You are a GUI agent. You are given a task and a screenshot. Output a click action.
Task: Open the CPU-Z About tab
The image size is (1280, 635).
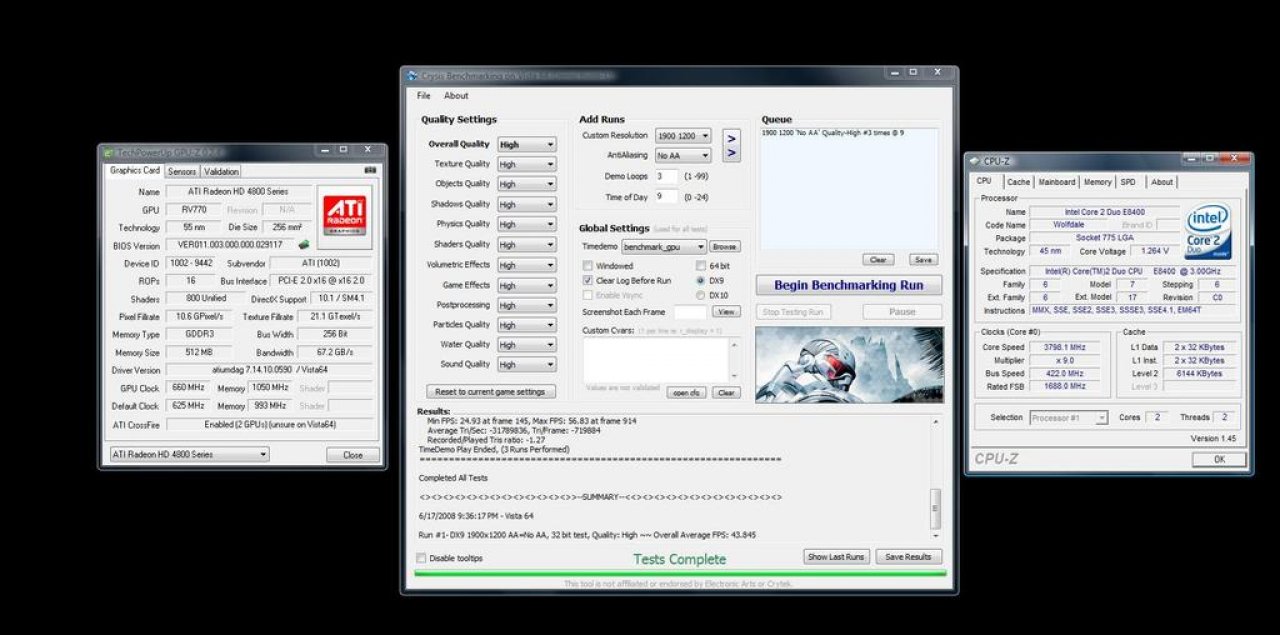[x=1161, y=182]
